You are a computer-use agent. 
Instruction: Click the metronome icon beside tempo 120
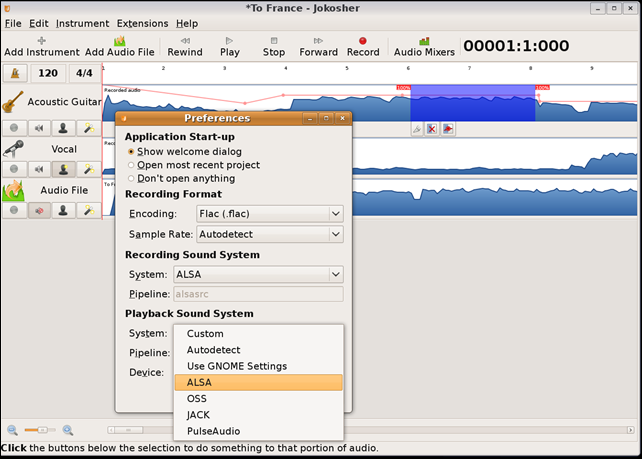15,73
